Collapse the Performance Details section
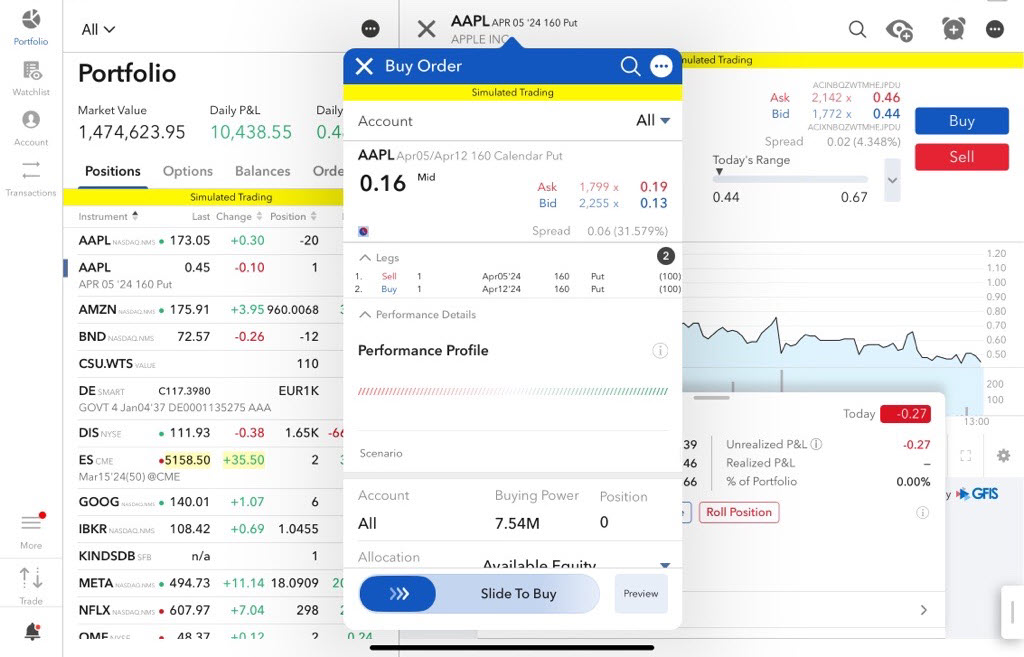1024x657 pixels. (417, 315)
